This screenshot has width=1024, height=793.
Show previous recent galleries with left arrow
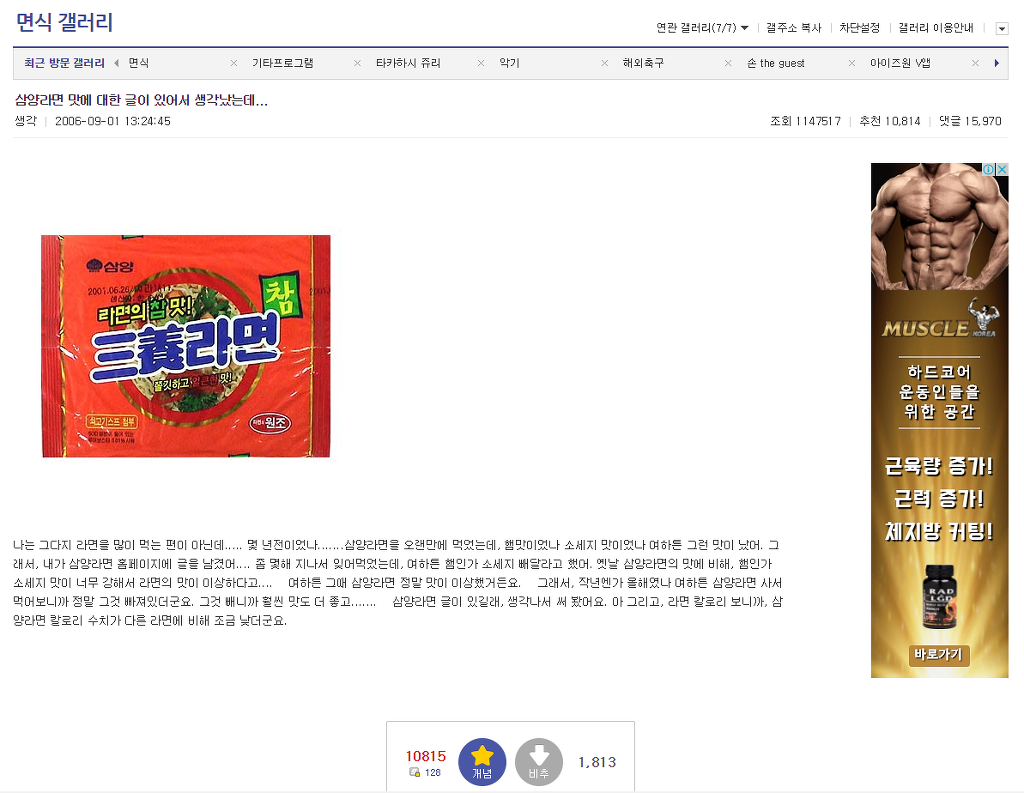click(116, 63)
